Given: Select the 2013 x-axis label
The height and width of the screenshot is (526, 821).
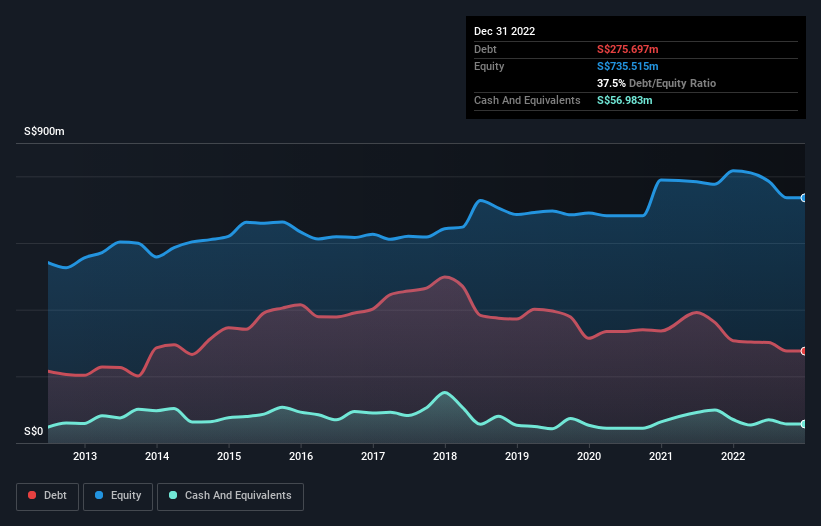Looking at the screenshot, I should point(85,456).
